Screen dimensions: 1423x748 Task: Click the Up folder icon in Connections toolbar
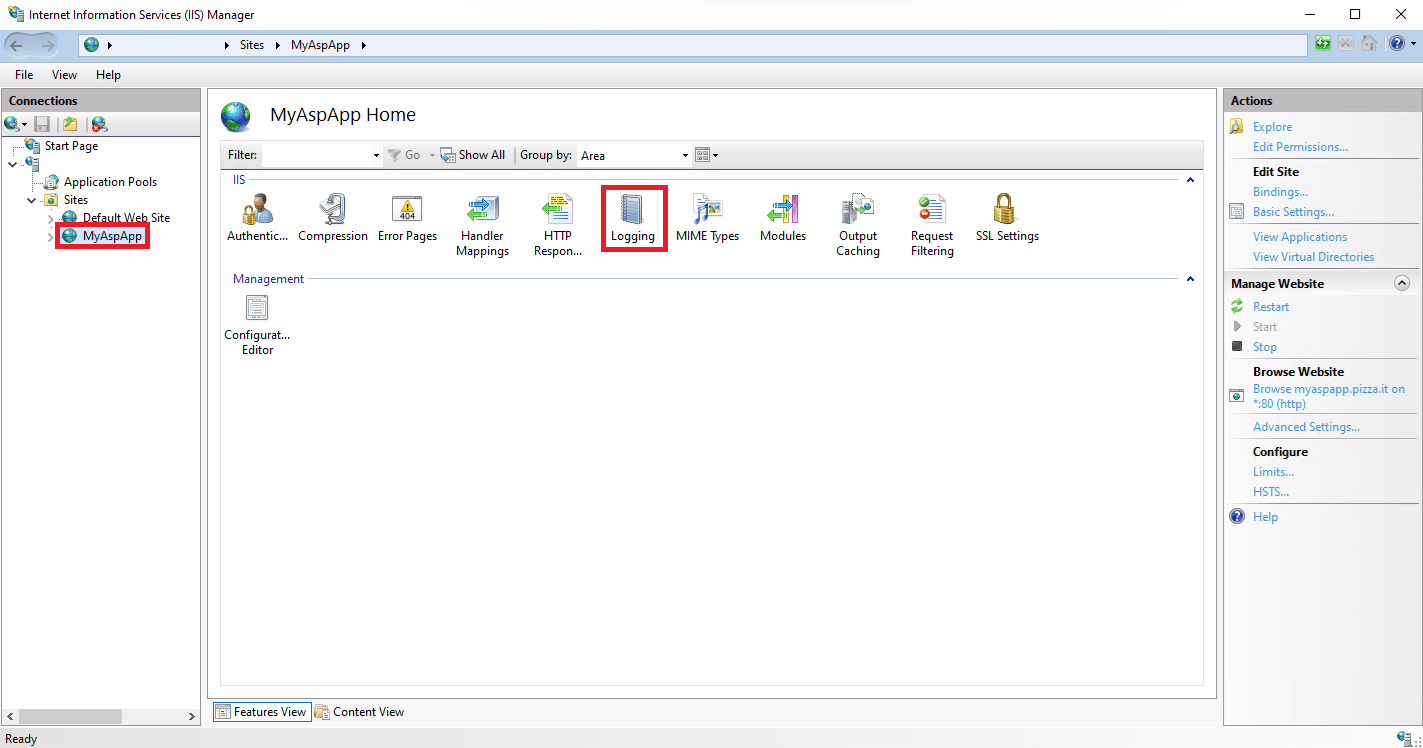[70, 124]
